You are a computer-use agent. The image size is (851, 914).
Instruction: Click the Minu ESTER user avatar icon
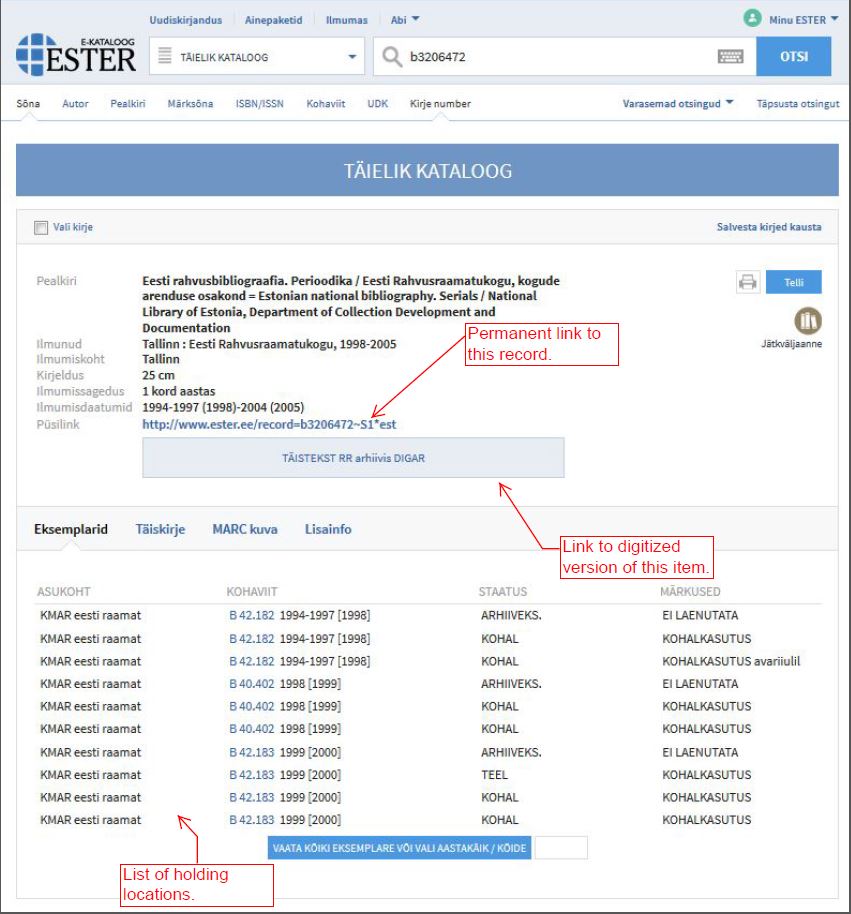tap(752, 19)
